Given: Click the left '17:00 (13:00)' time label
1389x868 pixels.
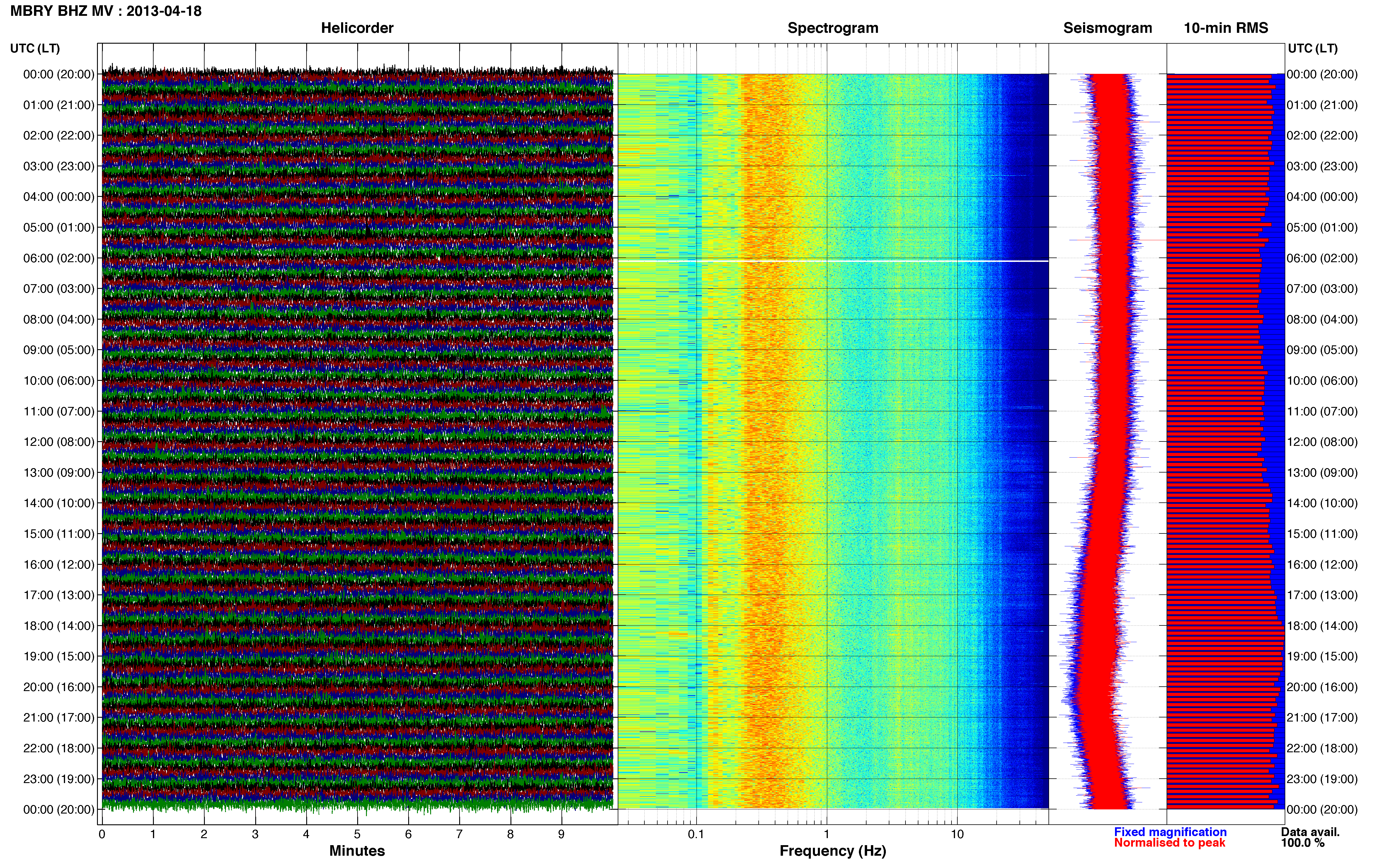Looking at the screenshot, I should click(59, 595).
